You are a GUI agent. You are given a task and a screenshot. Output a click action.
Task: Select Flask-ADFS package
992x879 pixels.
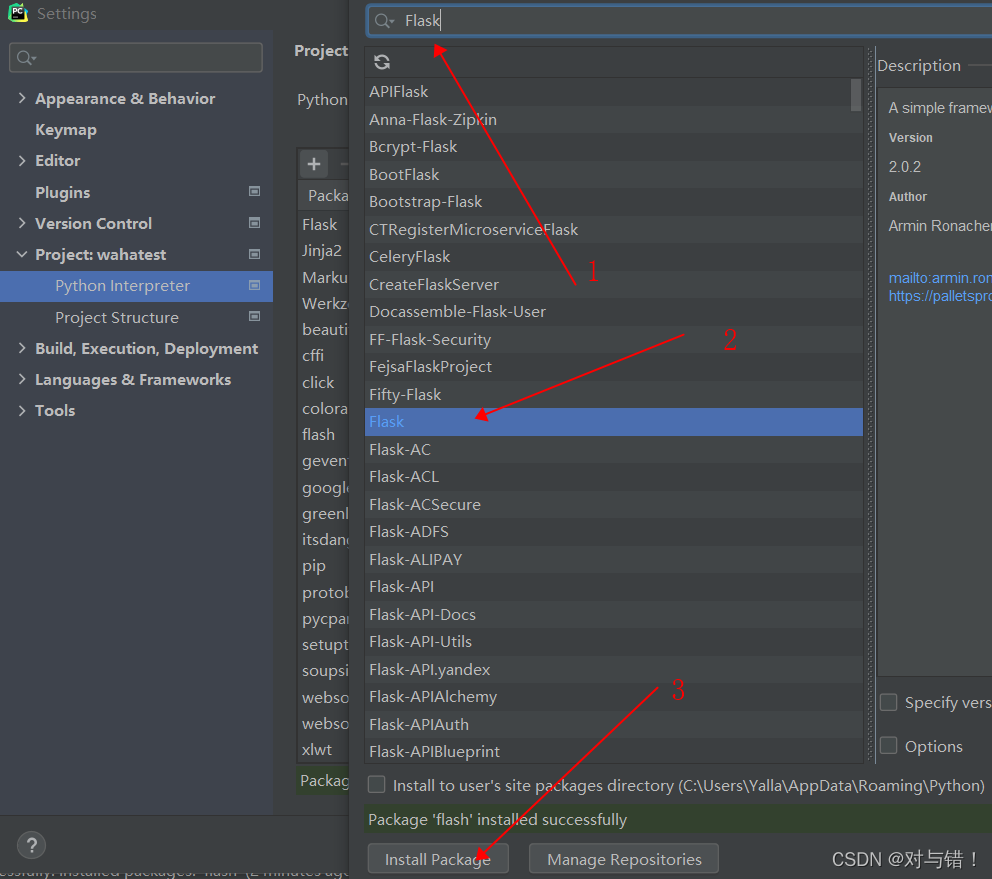click(x=614, y=532)
